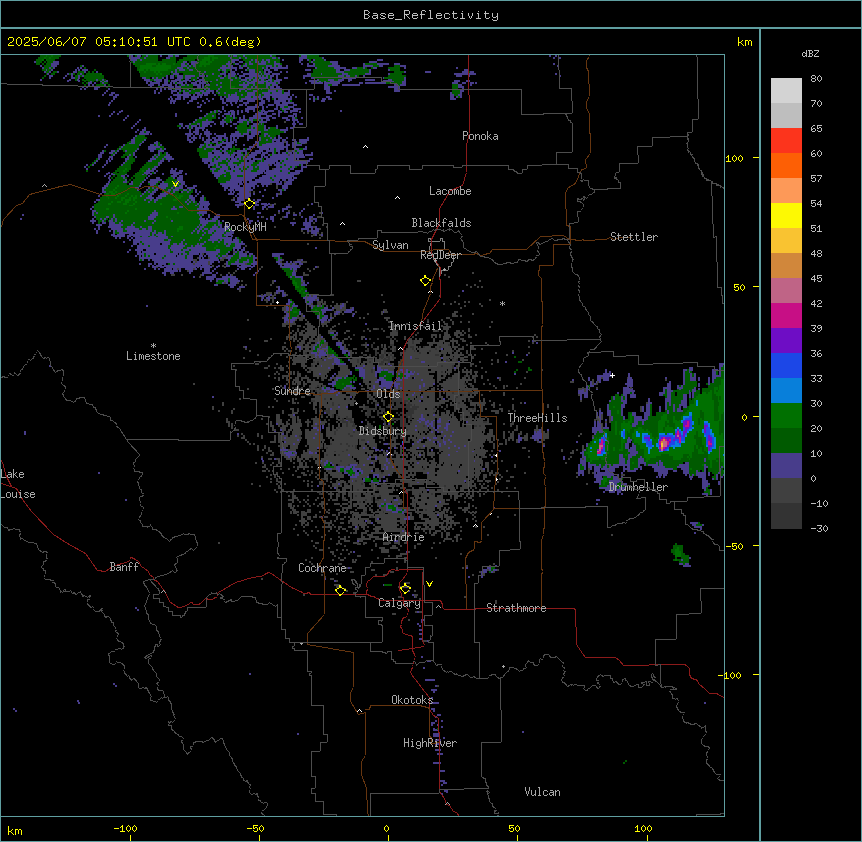This screenshot has height=842, width=862.
Task: Click the yellow diamond marker south of RedDeer
Action: coord(425,281)
